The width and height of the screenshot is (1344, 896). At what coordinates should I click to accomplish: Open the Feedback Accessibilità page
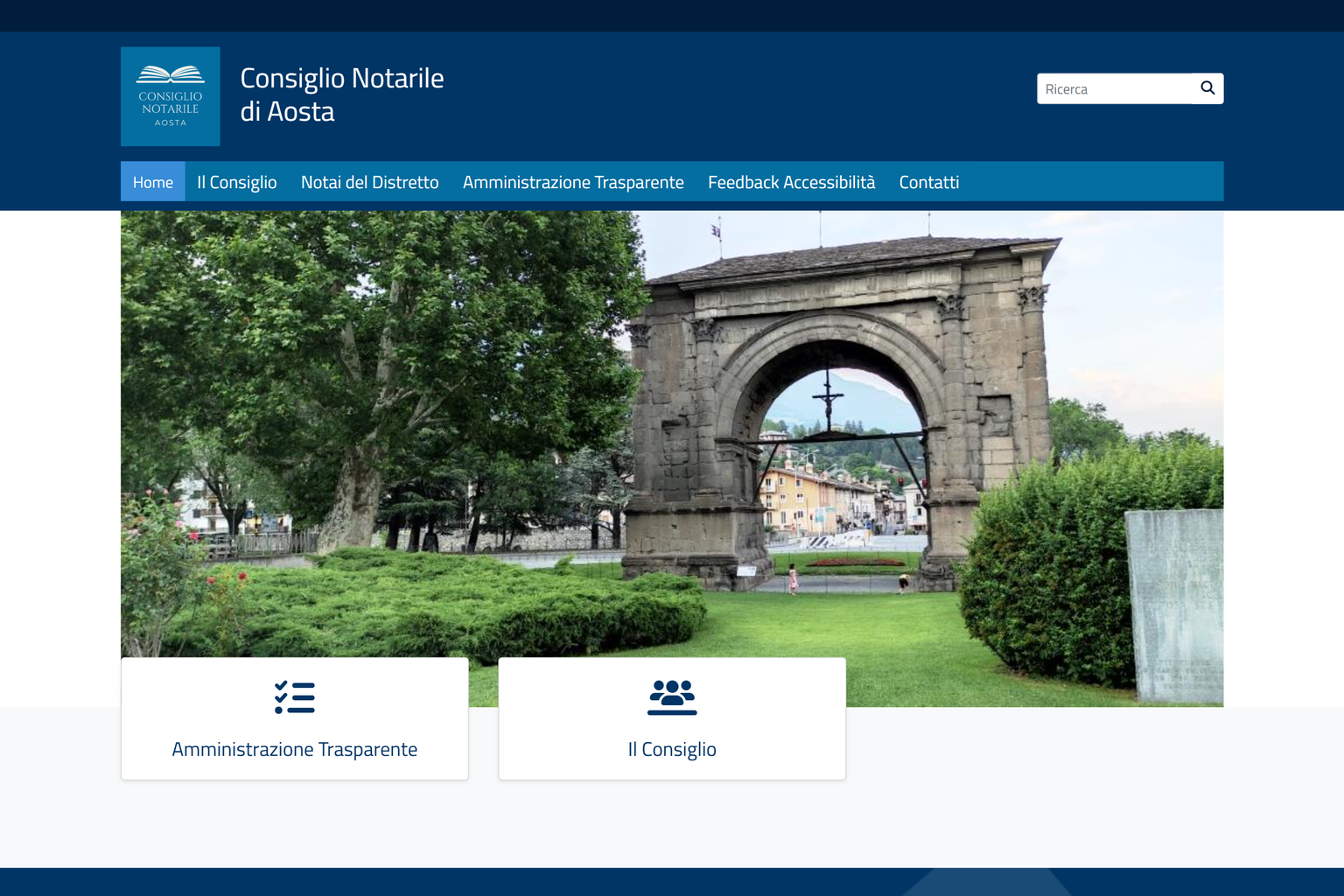coord(791,182)
